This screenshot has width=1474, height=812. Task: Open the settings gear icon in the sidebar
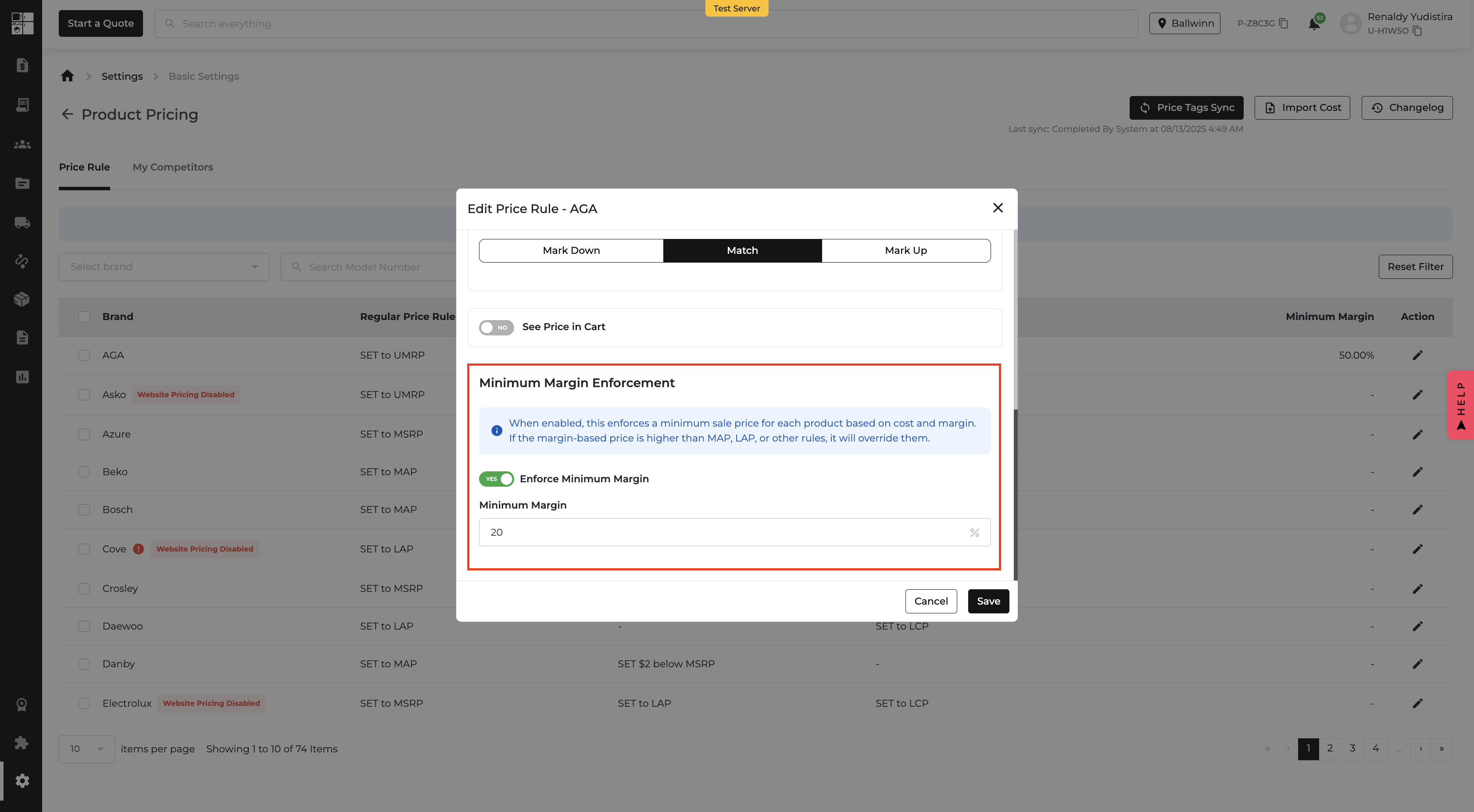tap(22, 780)
